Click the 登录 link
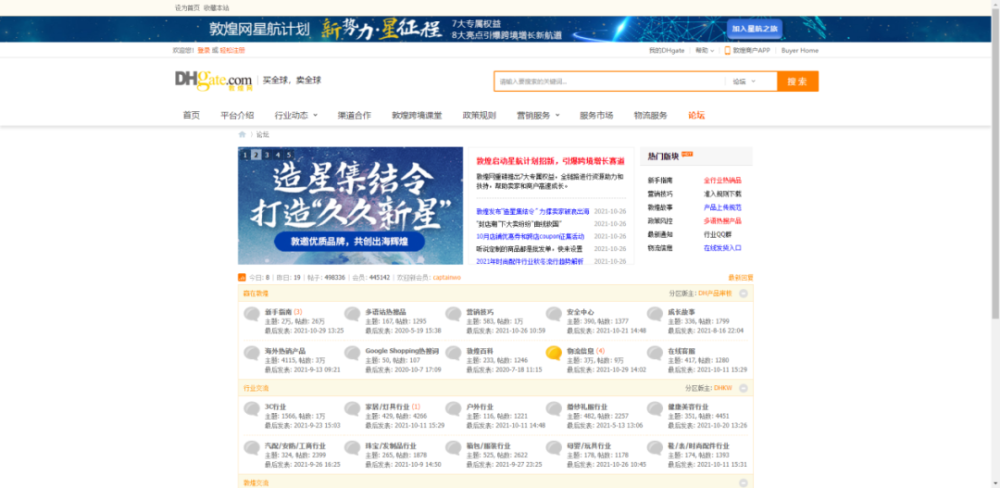Viewport: 1000px width, 488px height. point(203,50)
